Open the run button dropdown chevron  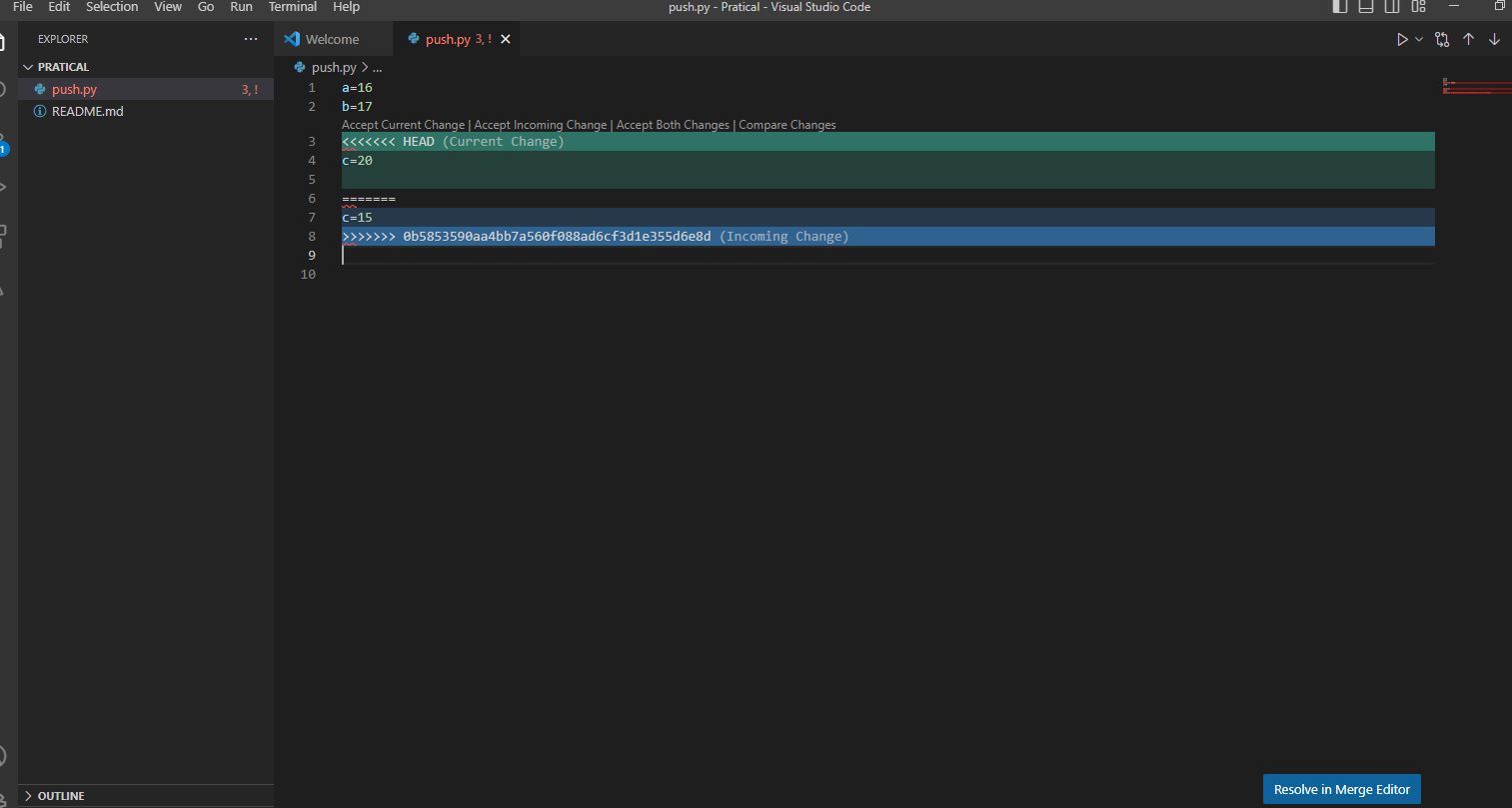point(1419,39)
